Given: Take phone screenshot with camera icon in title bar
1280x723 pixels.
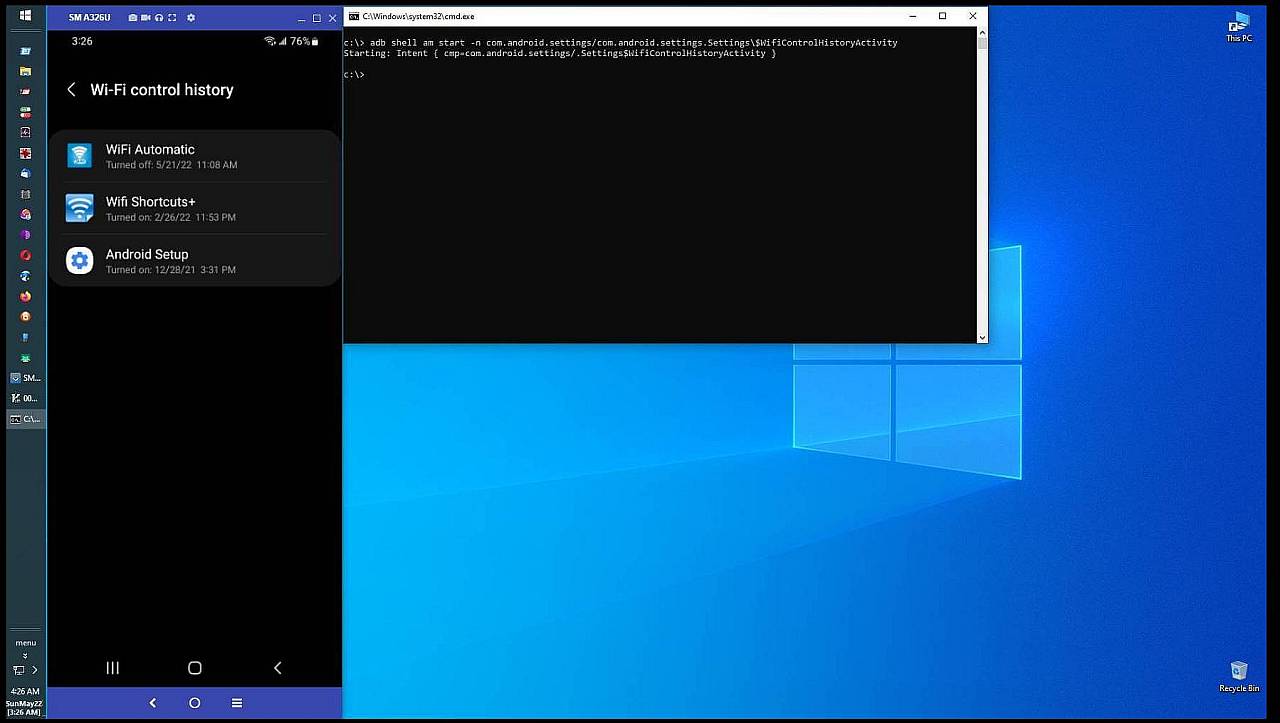Looking at the screenshot, I should pos(133,18).
